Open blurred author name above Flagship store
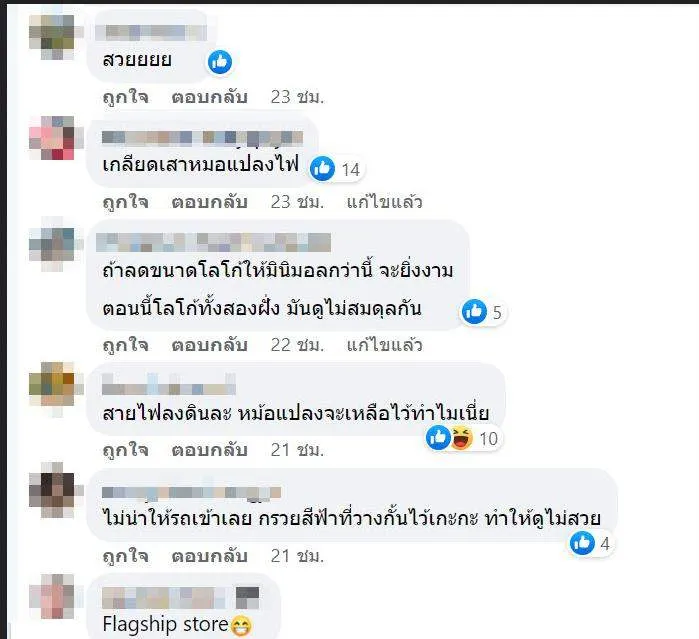 coord(181,598)
